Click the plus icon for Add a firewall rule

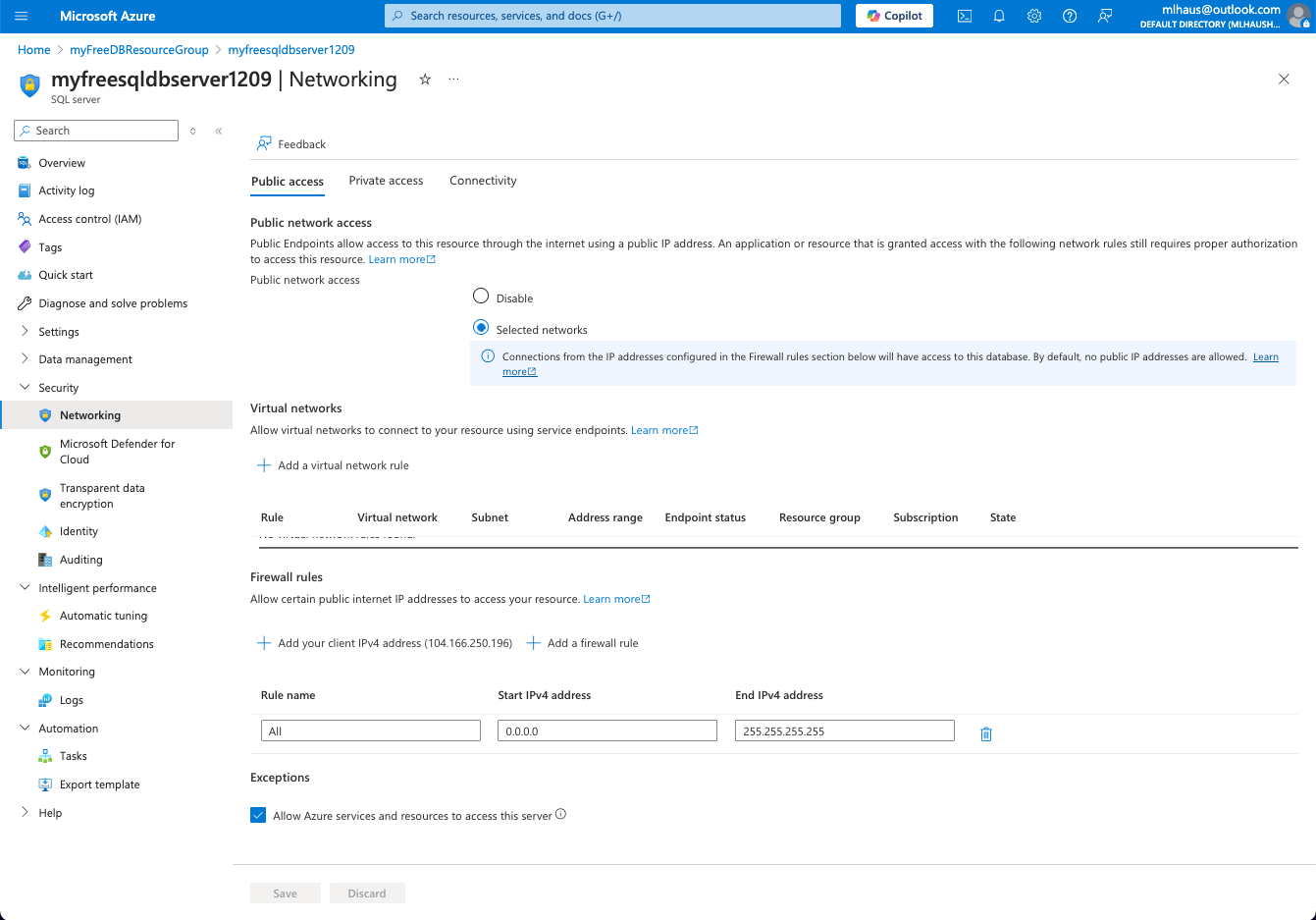534,643
